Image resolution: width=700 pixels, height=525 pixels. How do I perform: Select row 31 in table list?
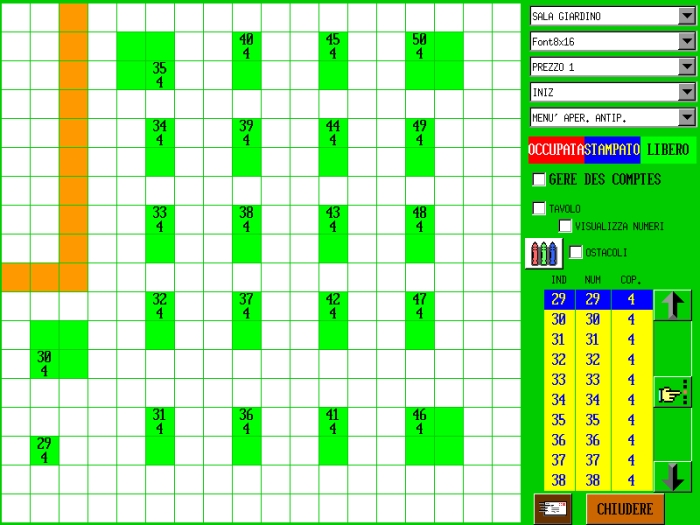coord(598,340)
